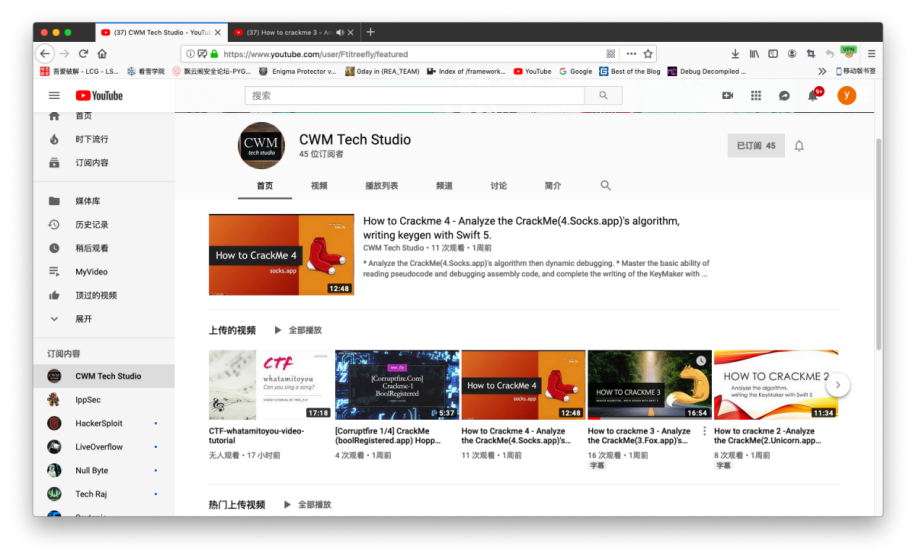Open the Firefox library icon
Image resolution: width=916 pixels, height=560 pixels.
754,54
